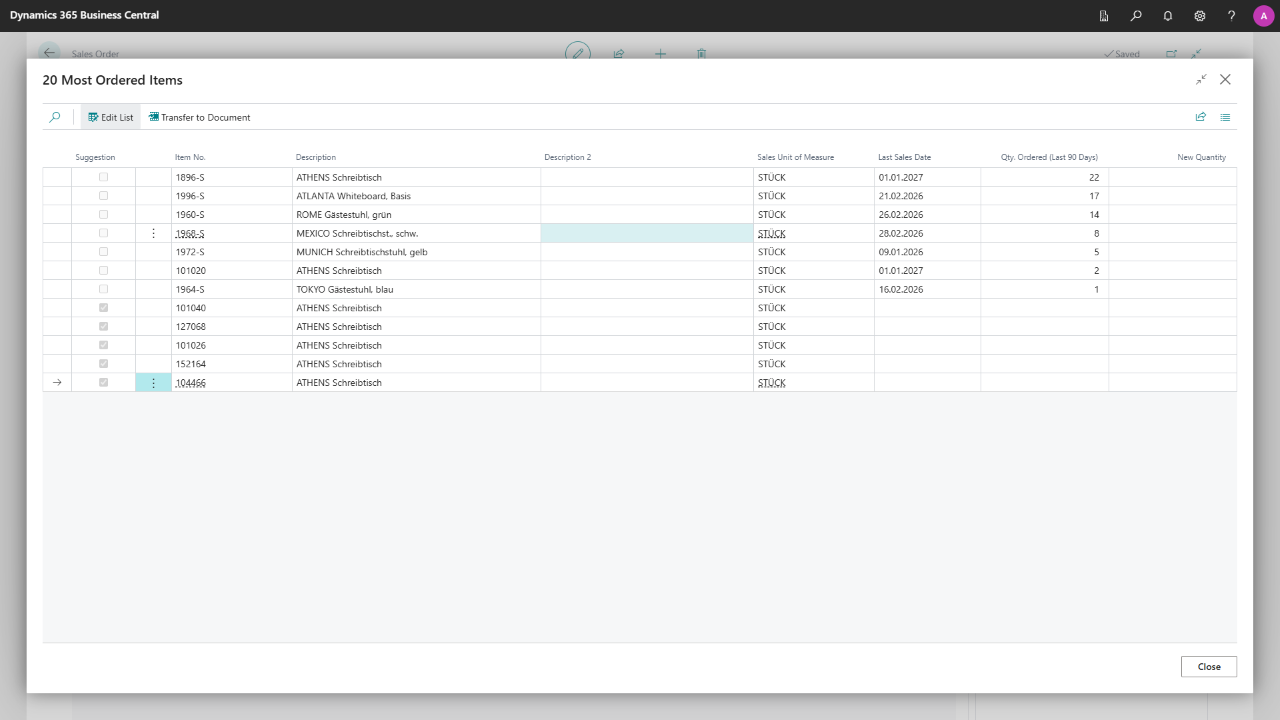Open the search magnifier in the top bar
This screenshot has height=720, width=1280.
tap(1136, 16)
